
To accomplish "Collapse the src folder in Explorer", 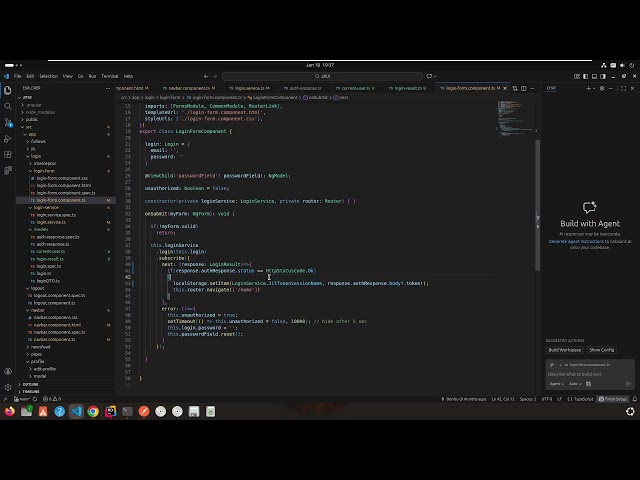I will (29, 127).
